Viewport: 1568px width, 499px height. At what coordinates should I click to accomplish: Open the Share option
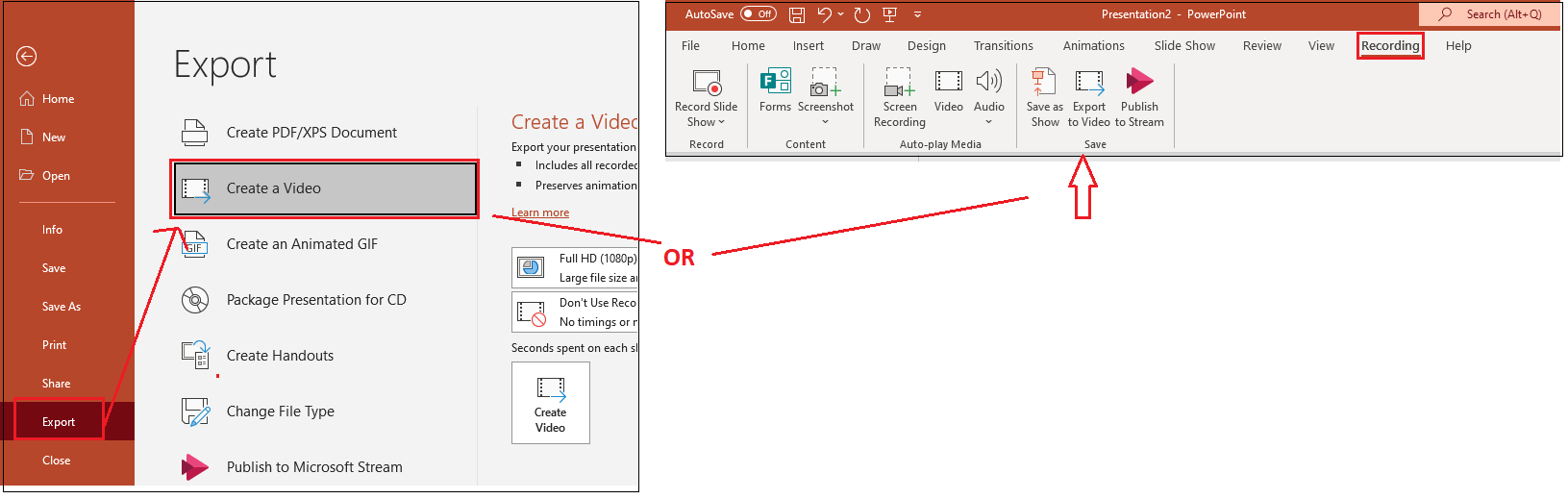[56, 384]
